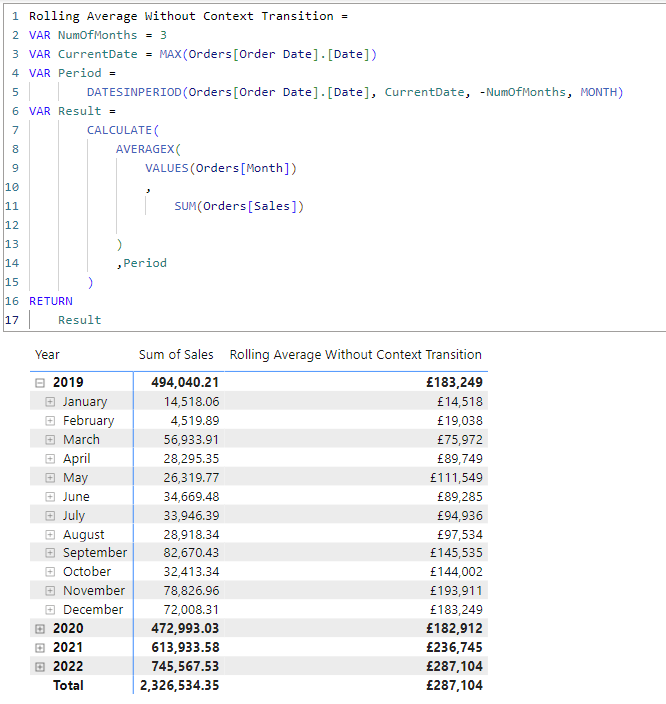Screen dimensions: 666x704
Task: Select sales value 494,040.21
Action: click(x=185, y=383)
